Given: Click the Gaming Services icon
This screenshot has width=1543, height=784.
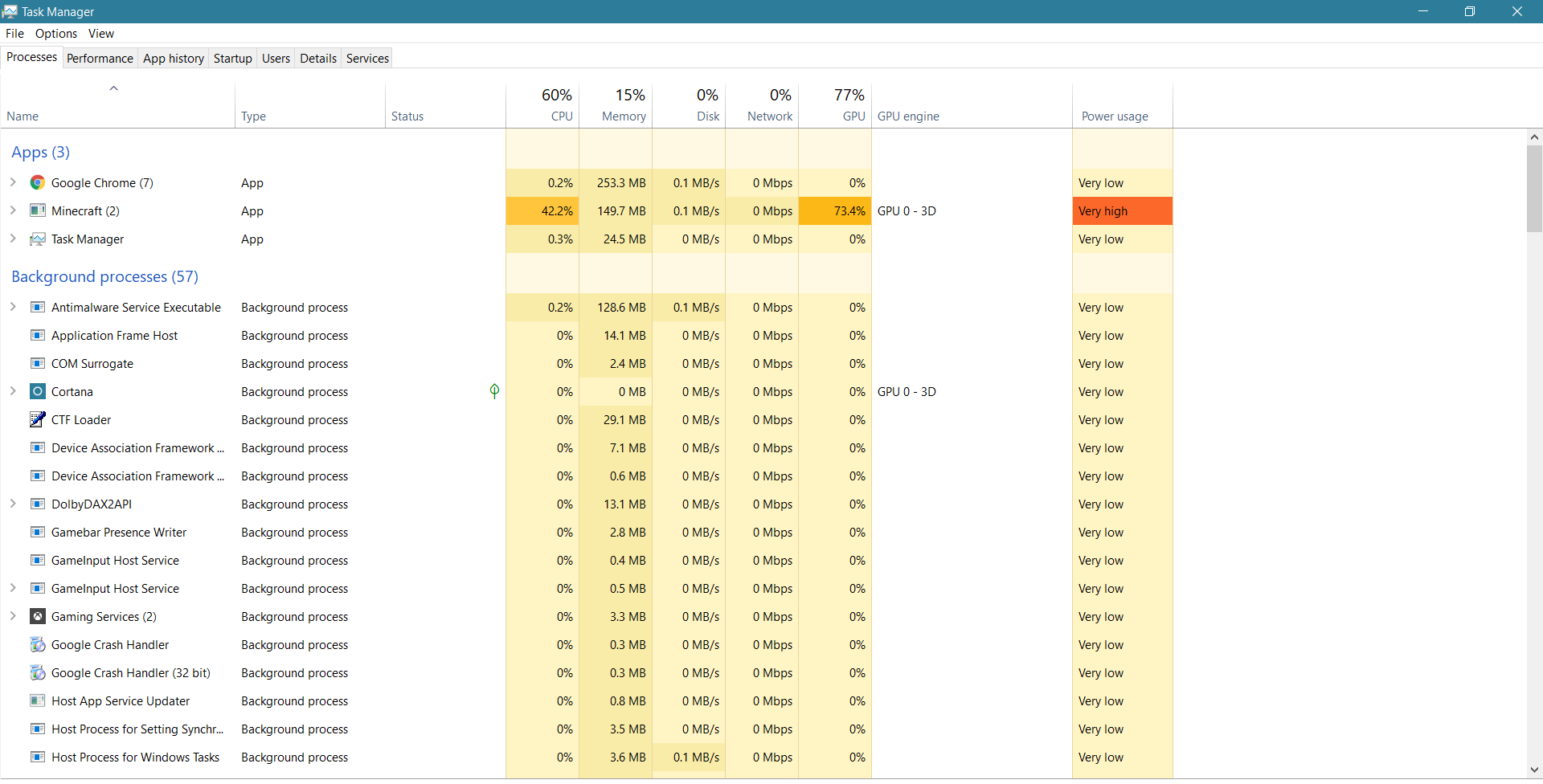Looking at the screenshot, I should coord(37,617).
